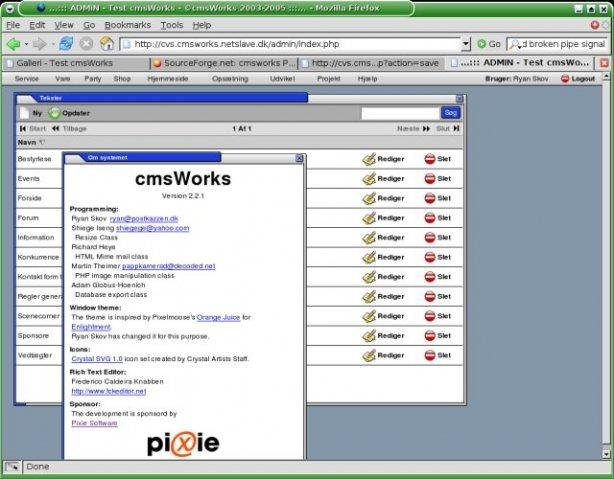Reload the page with Firefox's Reload icon
Image resolution: width=614 pixels, height=479 pixels.
66,43
